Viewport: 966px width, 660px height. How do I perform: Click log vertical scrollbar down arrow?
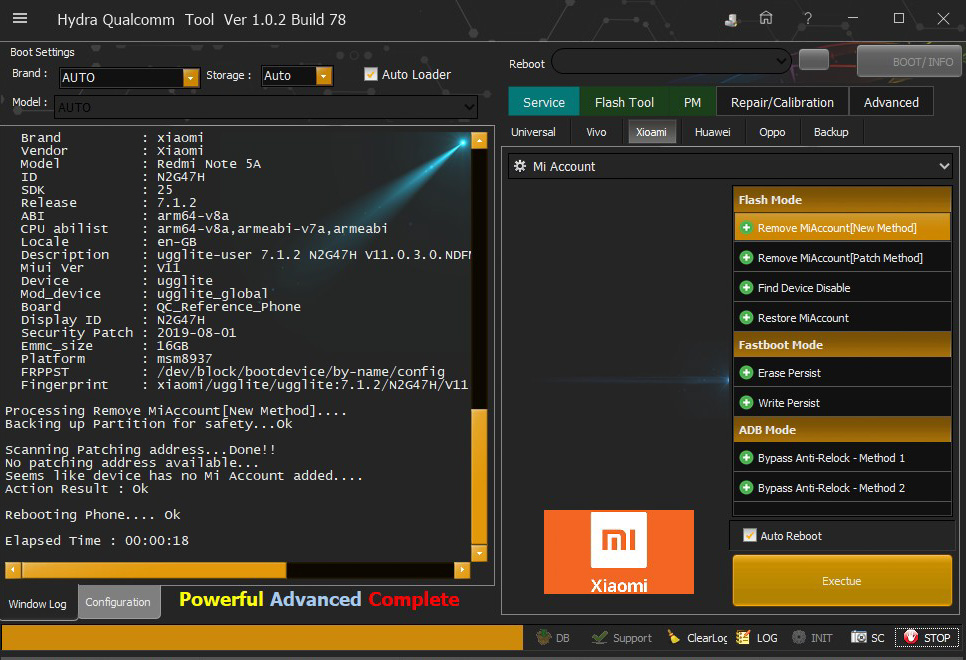click(479, 553)
